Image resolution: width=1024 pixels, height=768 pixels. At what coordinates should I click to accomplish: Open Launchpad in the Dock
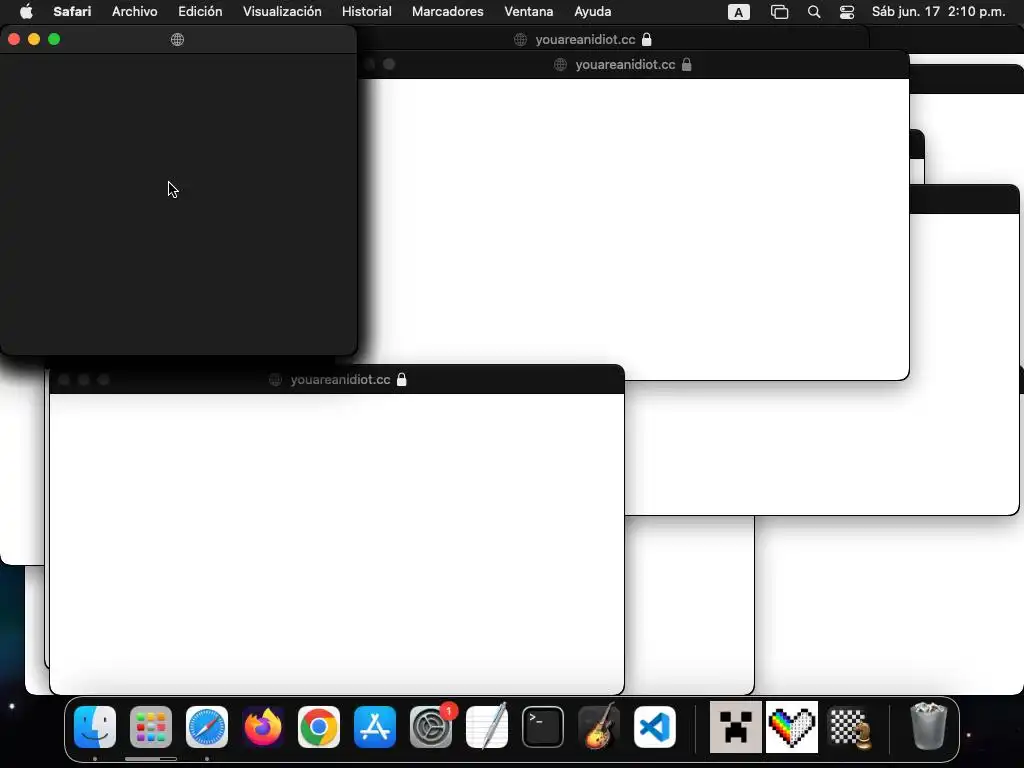coord(151,727)
